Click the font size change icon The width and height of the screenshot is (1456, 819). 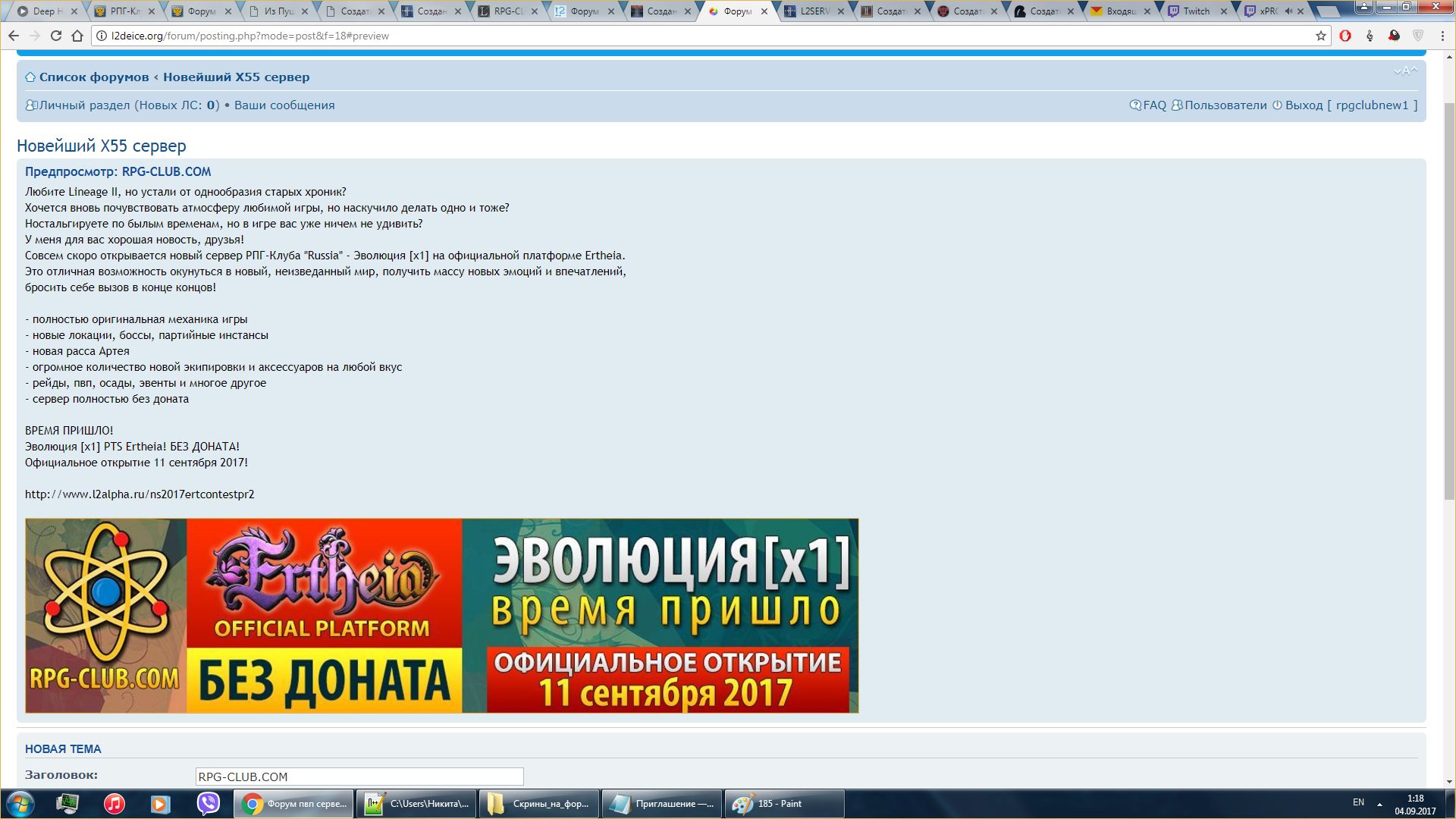tap(1405, 71)
